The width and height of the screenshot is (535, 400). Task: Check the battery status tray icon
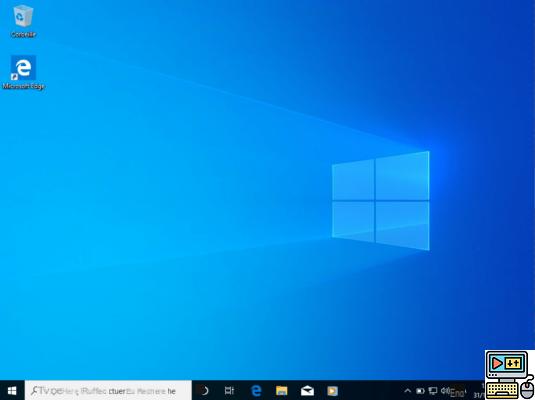point(420,391)
